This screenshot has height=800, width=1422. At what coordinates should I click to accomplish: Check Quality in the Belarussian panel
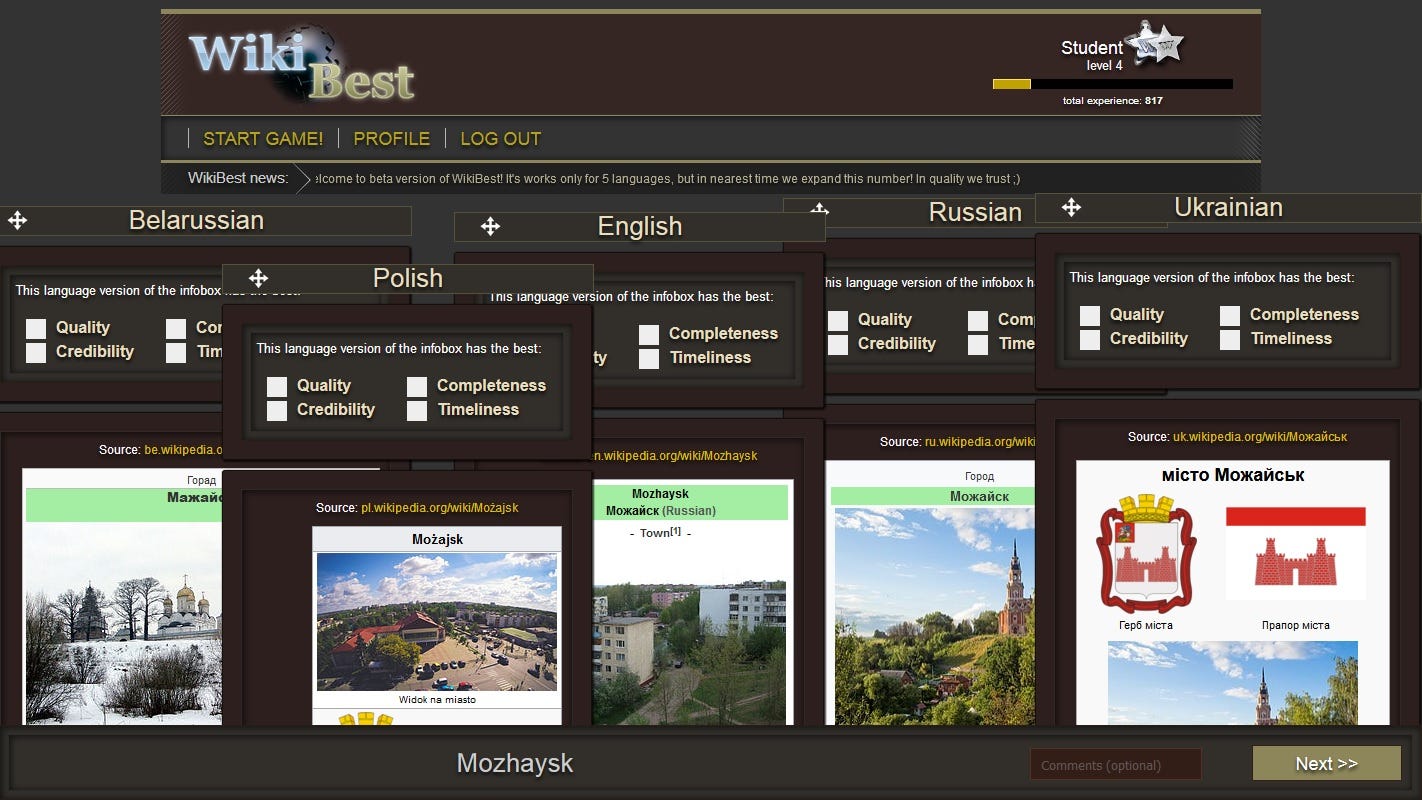tap(36, 328)
